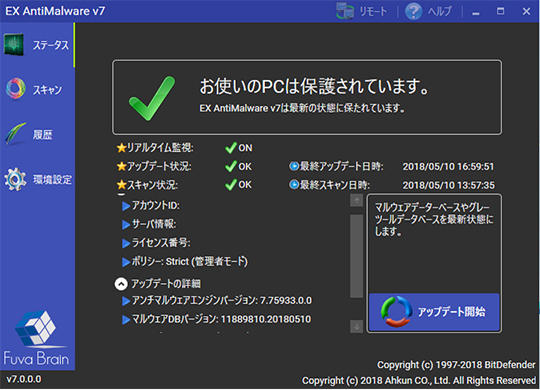Click the green check beside スキャン状況 OK
Image resolution: width=540 pixels, height=390 pixels.
(231, 185)
